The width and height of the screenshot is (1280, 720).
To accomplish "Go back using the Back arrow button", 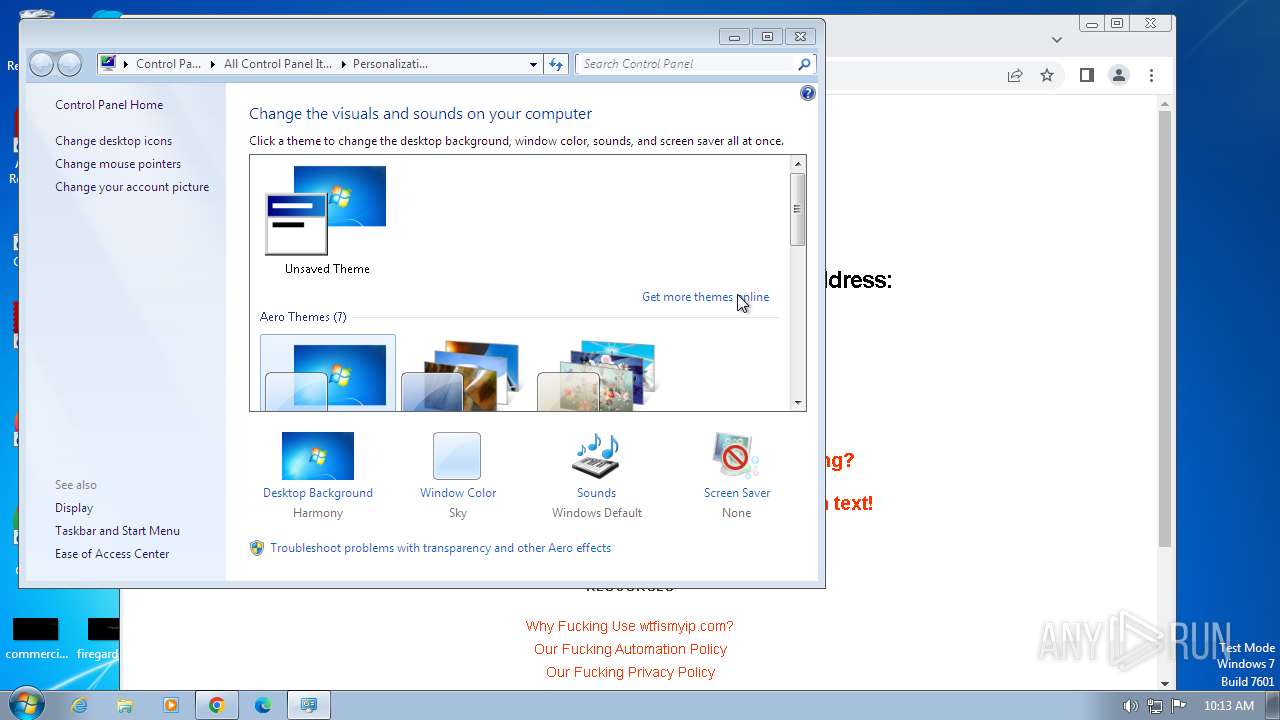I will point(41,64).
